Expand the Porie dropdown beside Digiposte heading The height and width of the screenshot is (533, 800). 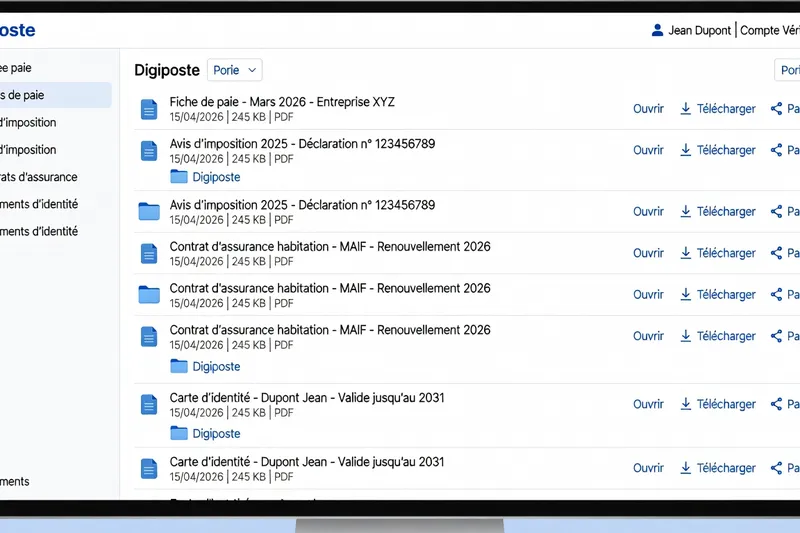click(235, 70)
